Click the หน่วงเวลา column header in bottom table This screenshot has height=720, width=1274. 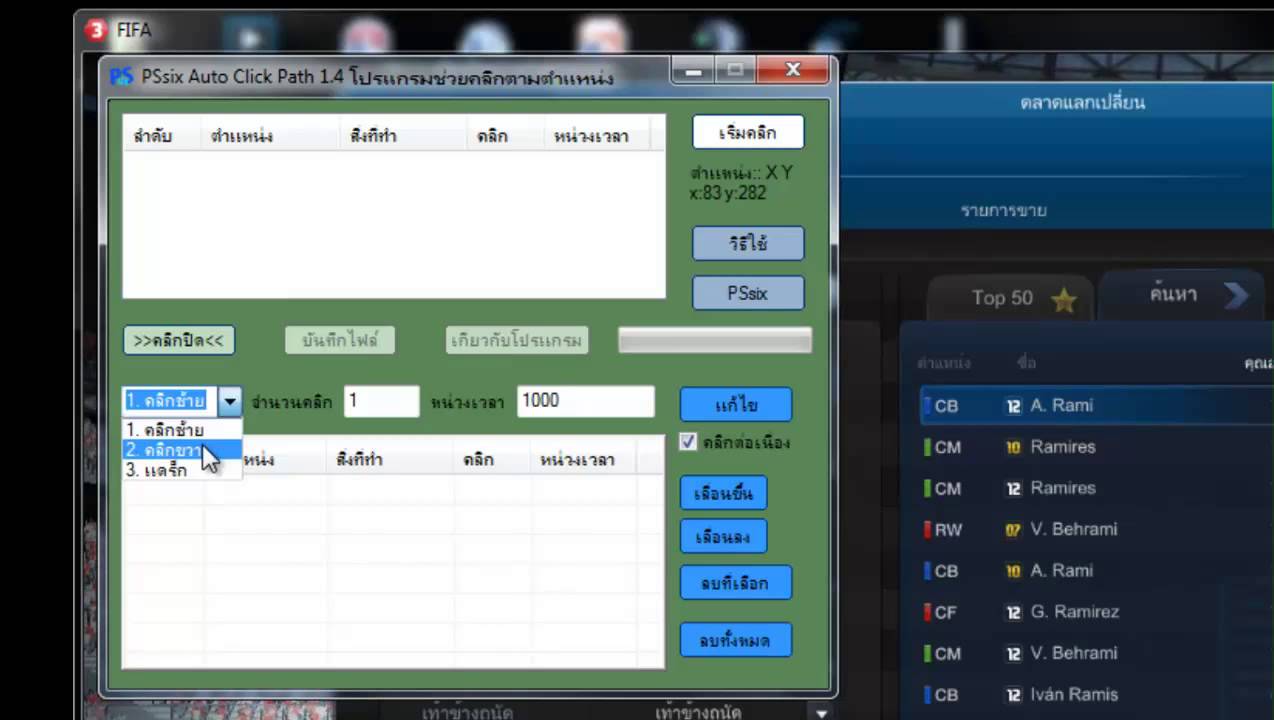pos(585,461)
